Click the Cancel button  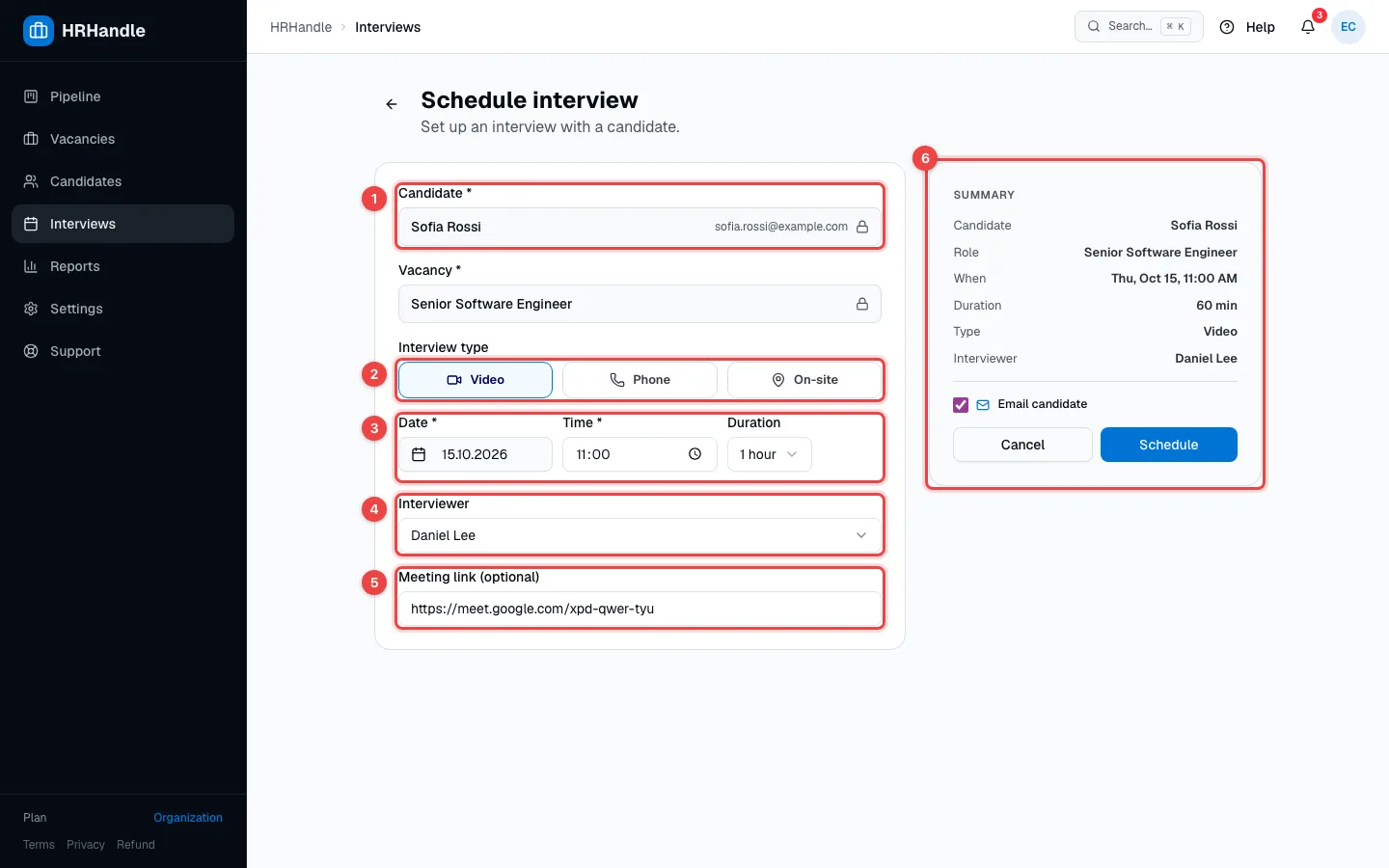(1022, 445)
